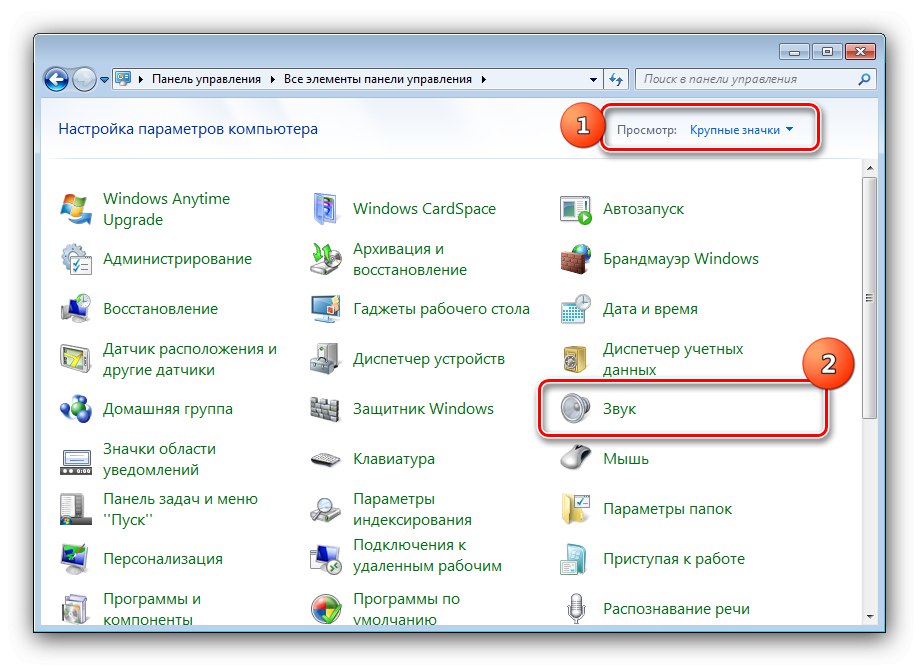The width and height of the screenshot is (919, 666).
Task: Go back with the Back arrow button
Action: 56,79
